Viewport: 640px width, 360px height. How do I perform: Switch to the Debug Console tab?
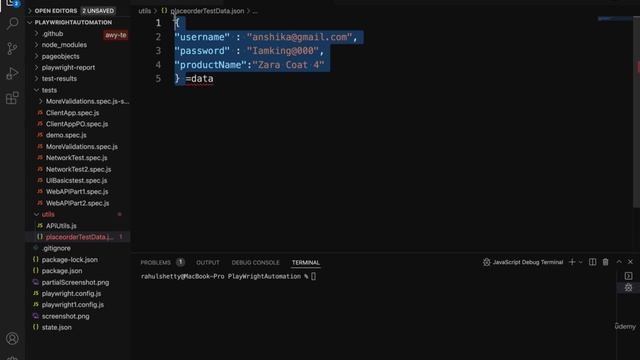pos(256,262)
